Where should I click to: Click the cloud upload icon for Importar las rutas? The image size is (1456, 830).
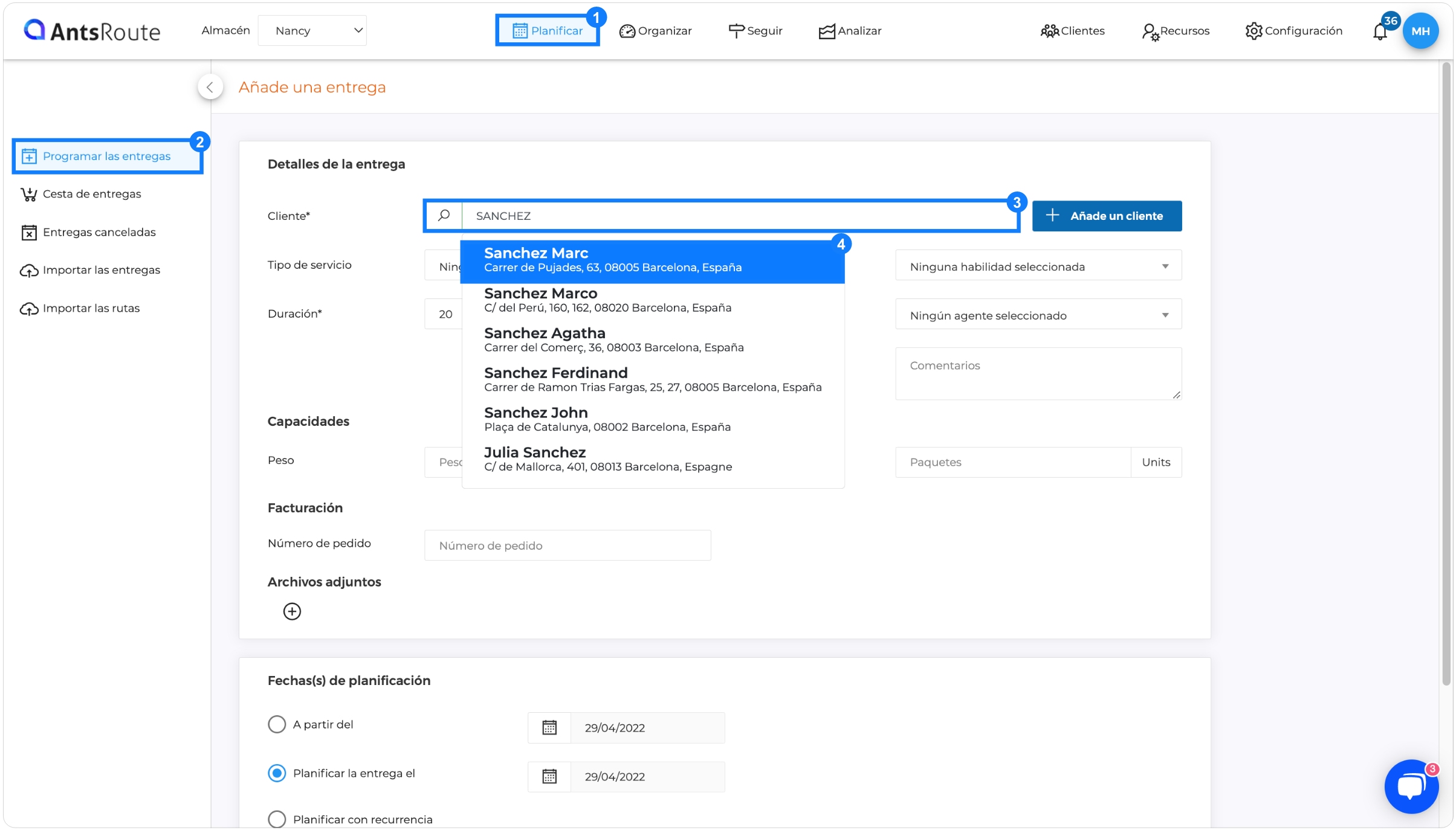(29, 309)
